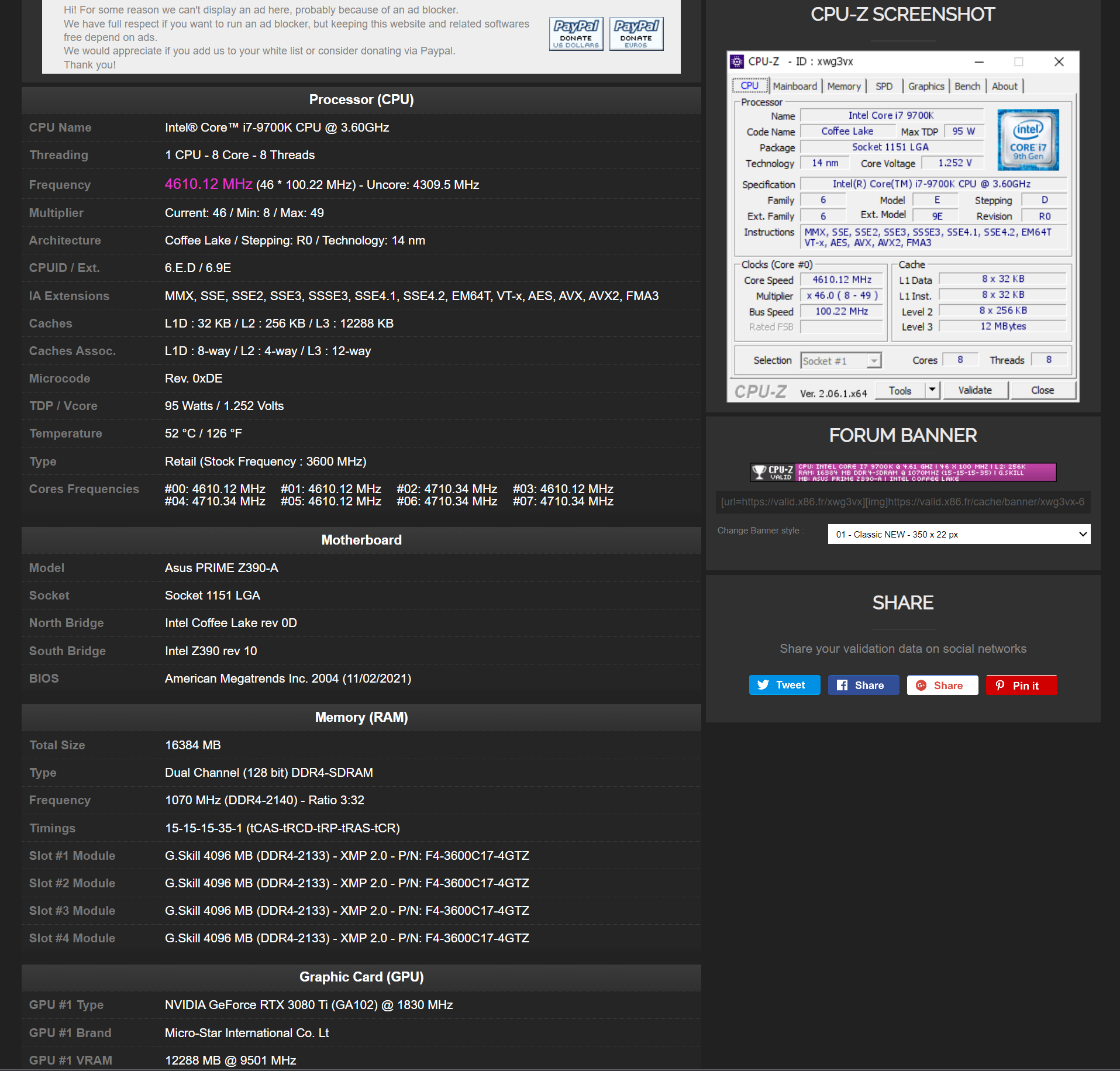The width and height of the screenshot is (1120, 1071).
Task: Click the NVIDIA GeForce RTX 3080 Ti text
Action: [309, 1005]
